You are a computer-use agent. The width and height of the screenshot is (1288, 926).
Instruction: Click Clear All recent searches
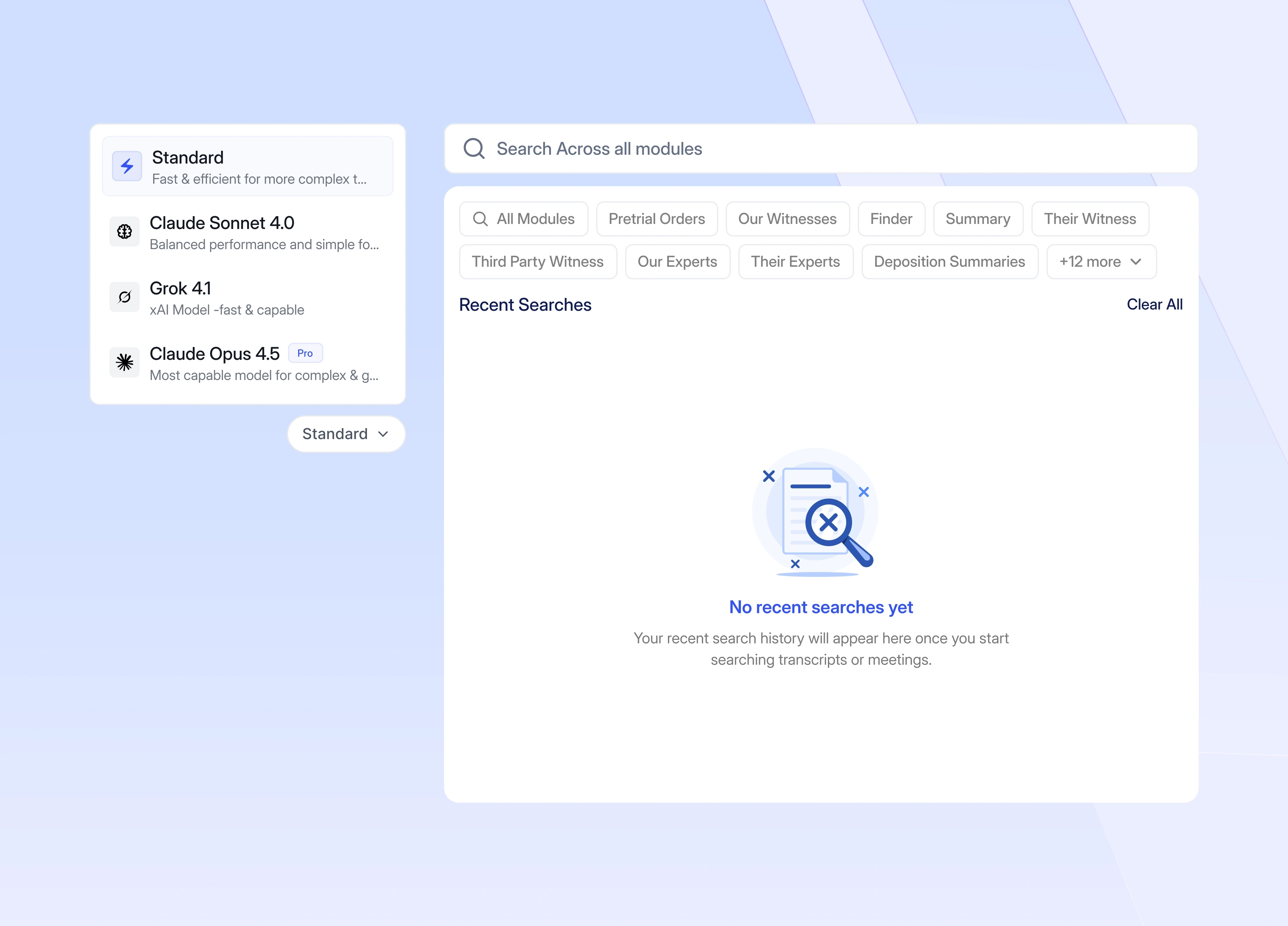pos(1155,304)
